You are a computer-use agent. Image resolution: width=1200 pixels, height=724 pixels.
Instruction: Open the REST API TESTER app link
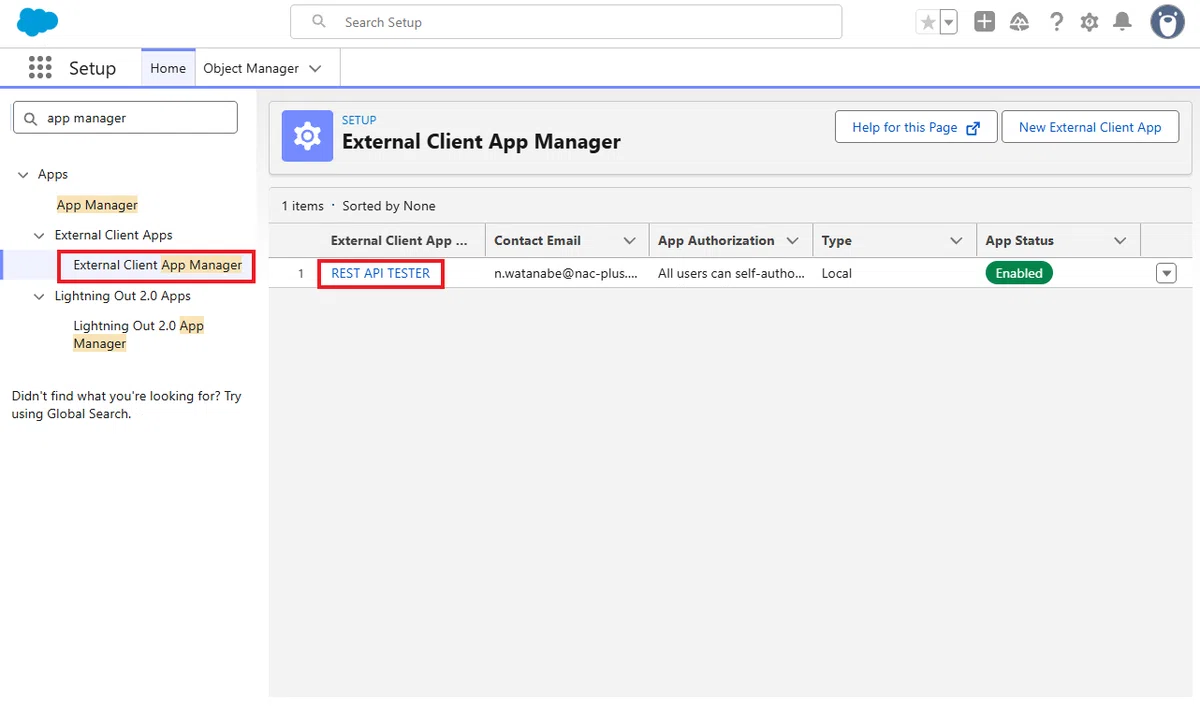[x=381, y=273]
